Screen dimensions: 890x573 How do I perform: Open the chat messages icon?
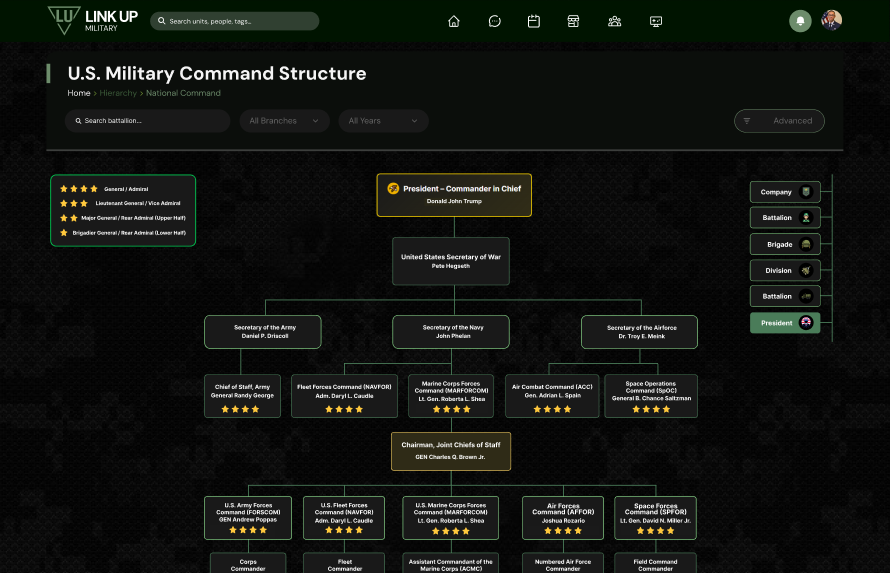tap(494, 21)
